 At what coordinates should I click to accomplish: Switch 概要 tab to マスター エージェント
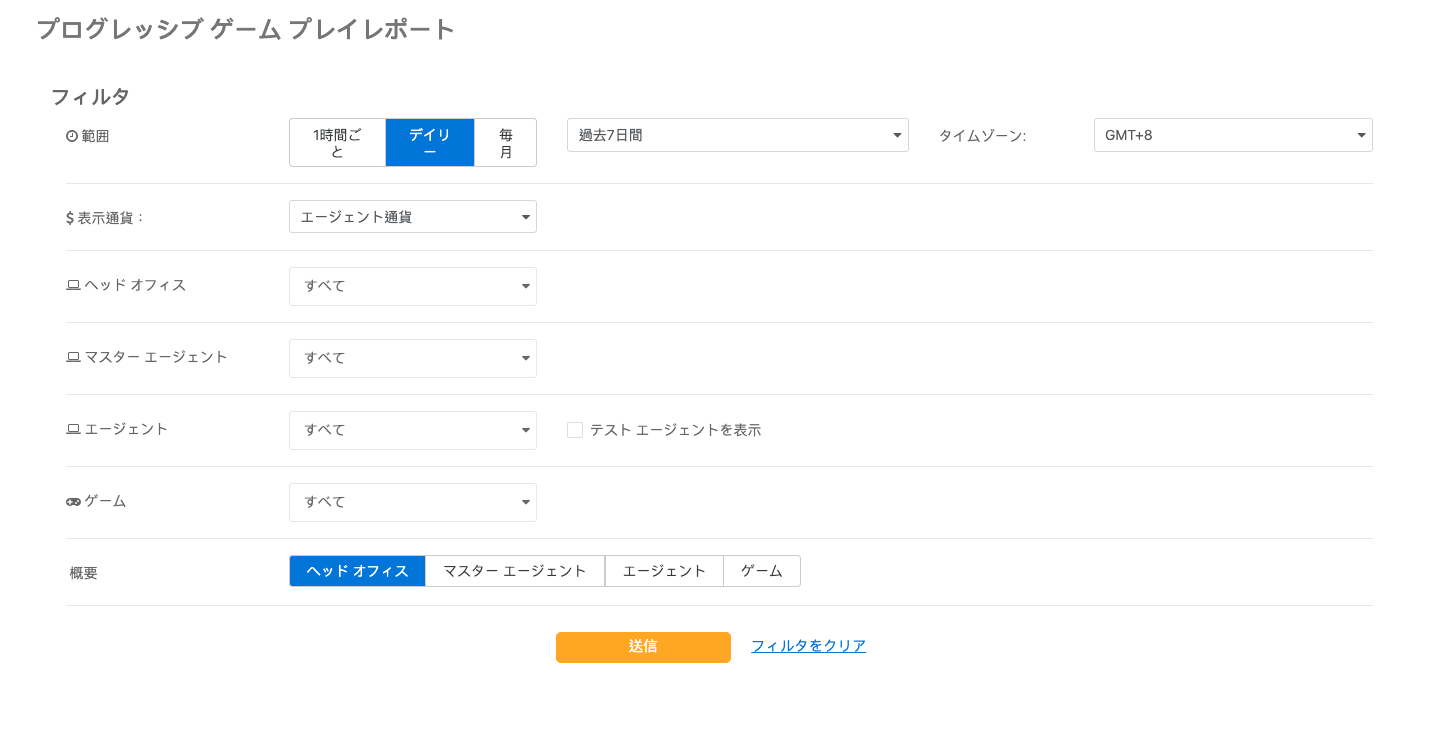point(514,570)
